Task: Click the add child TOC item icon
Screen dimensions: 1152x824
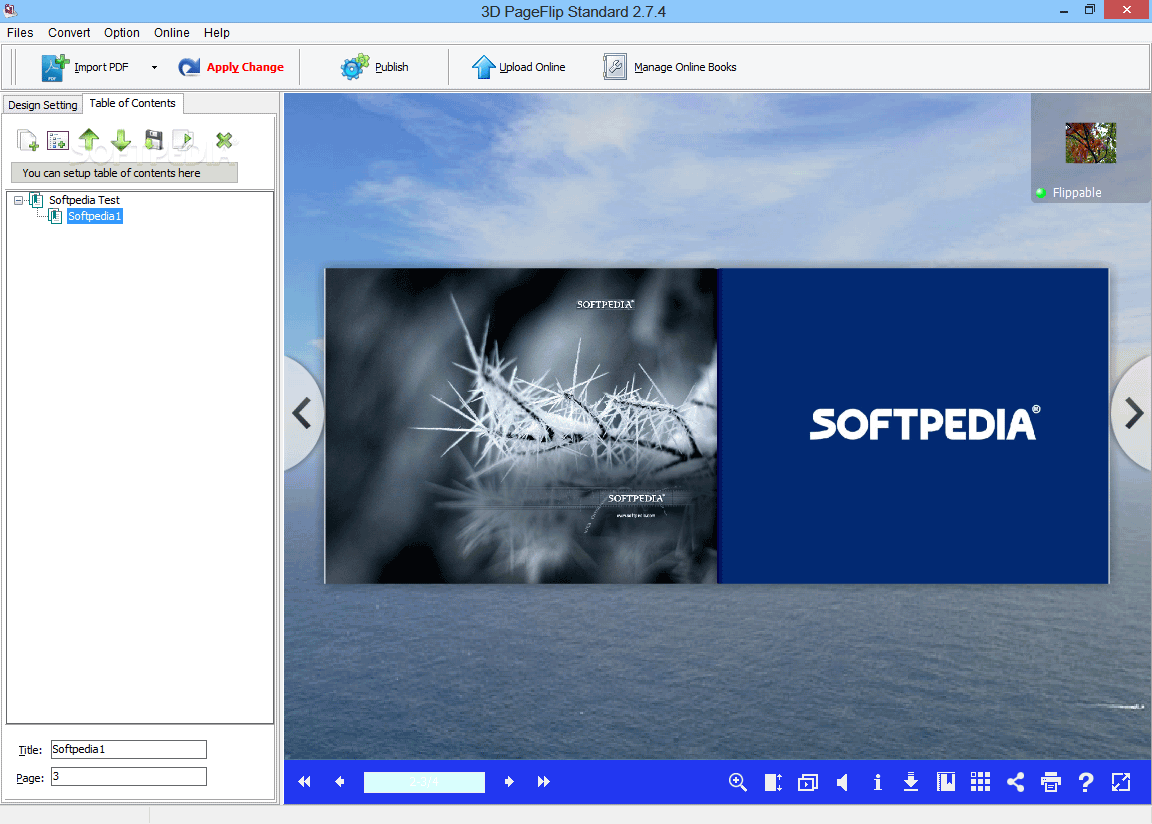Action: pos(57,140)
